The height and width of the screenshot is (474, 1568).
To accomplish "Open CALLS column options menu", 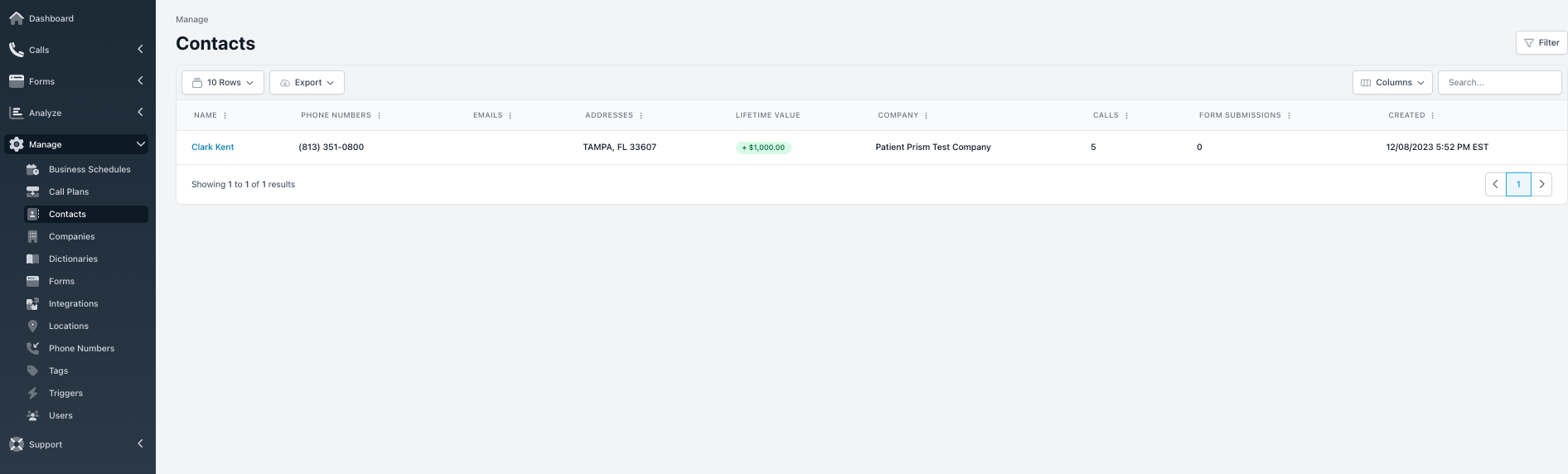I will tap(1127, 116).
